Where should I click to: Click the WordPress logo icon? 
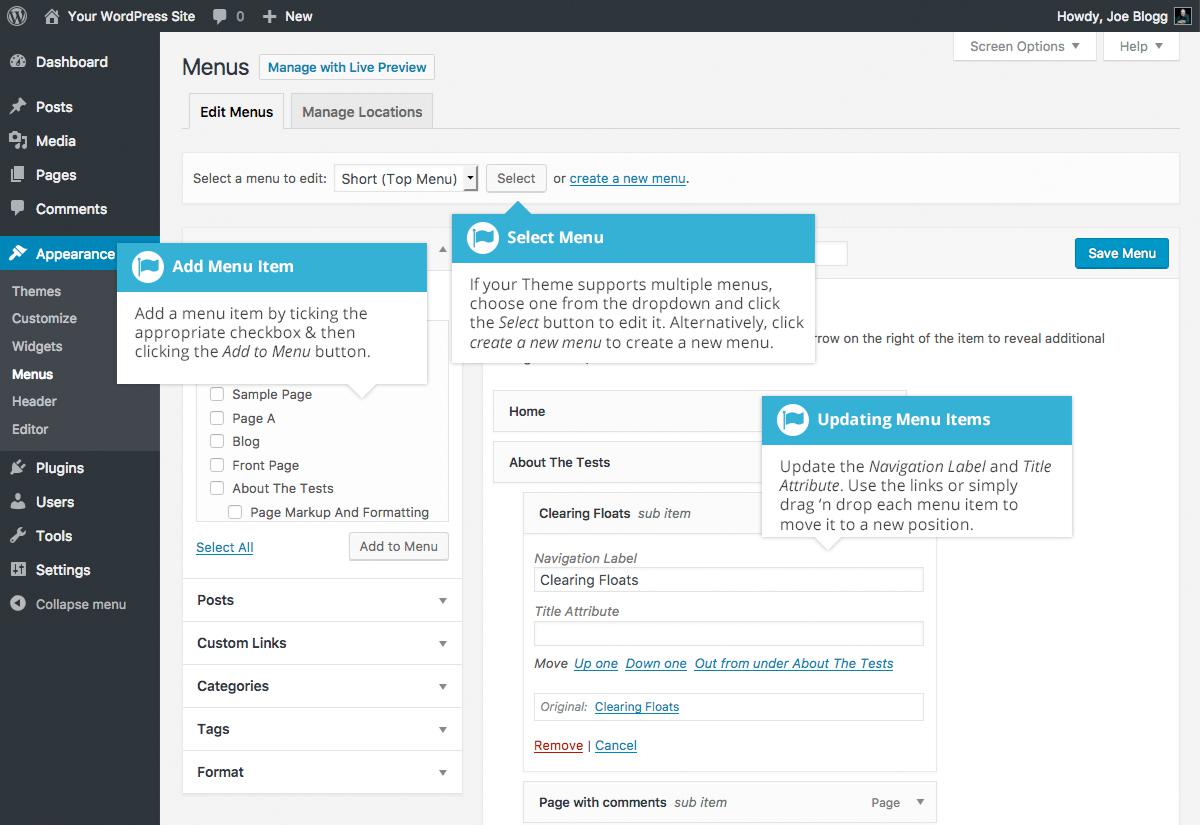click(x=17, y=16)
